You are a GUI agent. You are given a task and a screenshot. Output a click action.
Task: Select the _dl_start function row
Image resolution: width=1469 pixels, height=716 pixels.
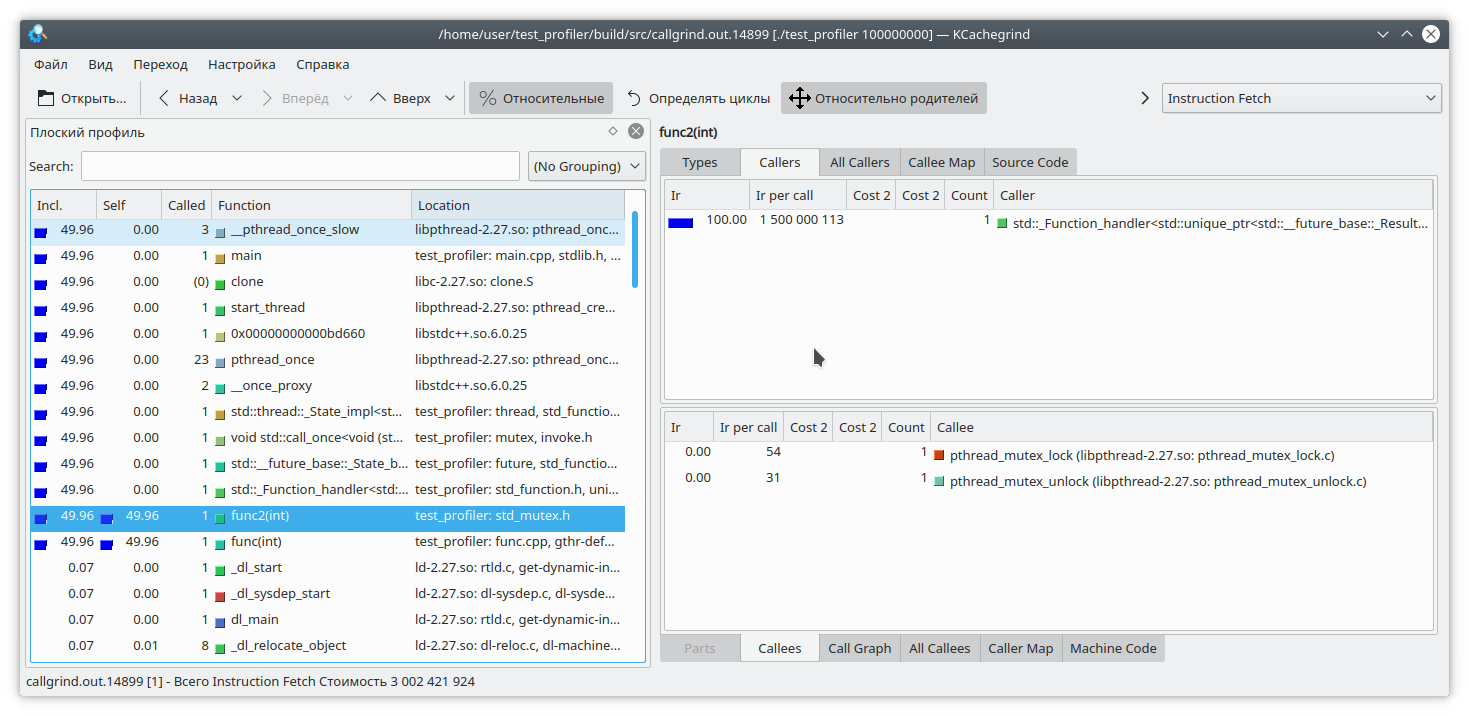[328, 568]
